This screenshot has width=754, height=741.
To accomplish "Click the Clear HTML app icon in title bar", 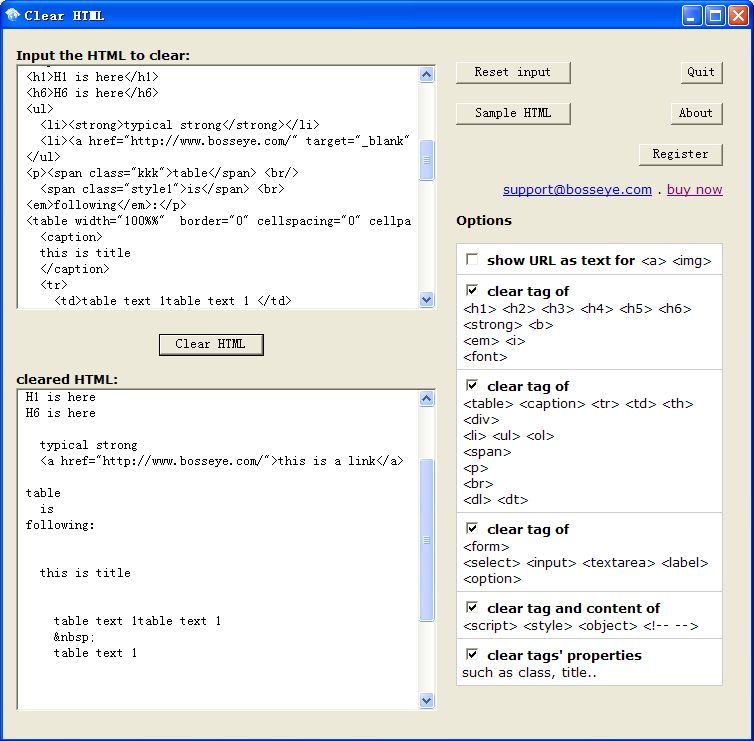I will (13, 15).
